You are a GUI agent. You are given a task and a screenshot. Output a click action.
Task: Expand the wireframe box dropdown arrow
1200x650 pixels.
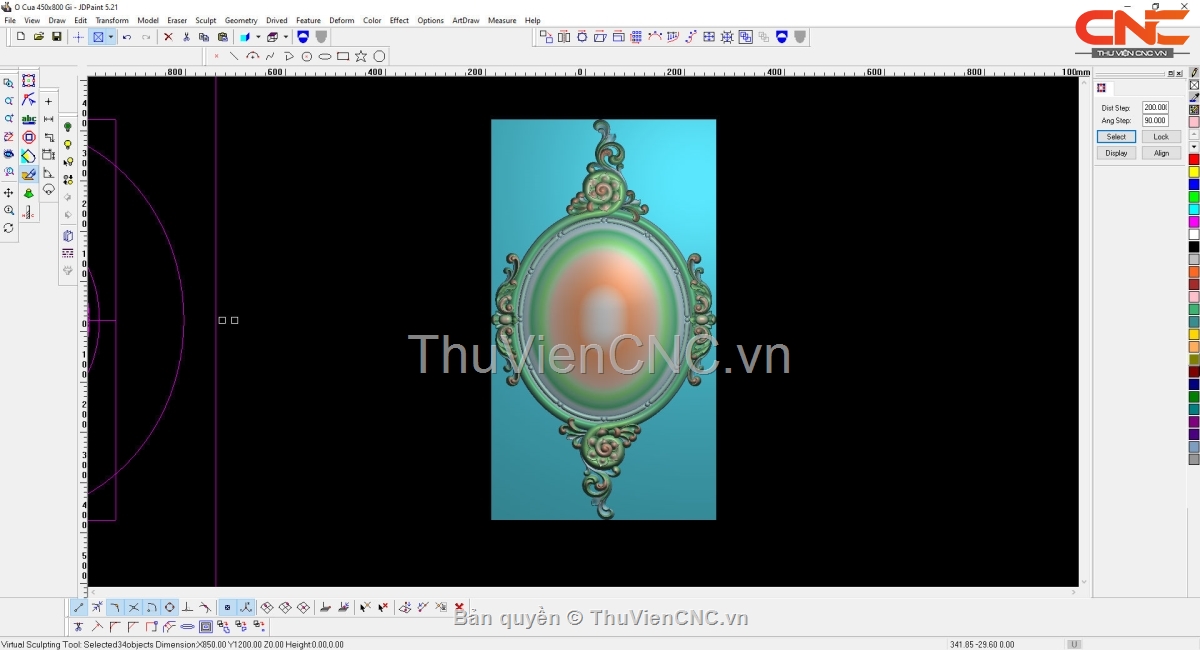click(286, 37)
